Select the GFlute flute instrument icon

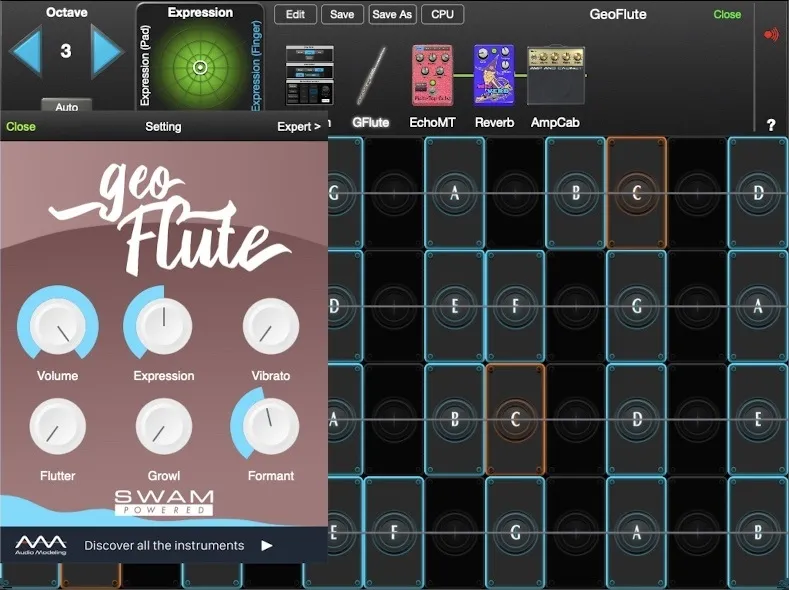(x=371, y=76)
